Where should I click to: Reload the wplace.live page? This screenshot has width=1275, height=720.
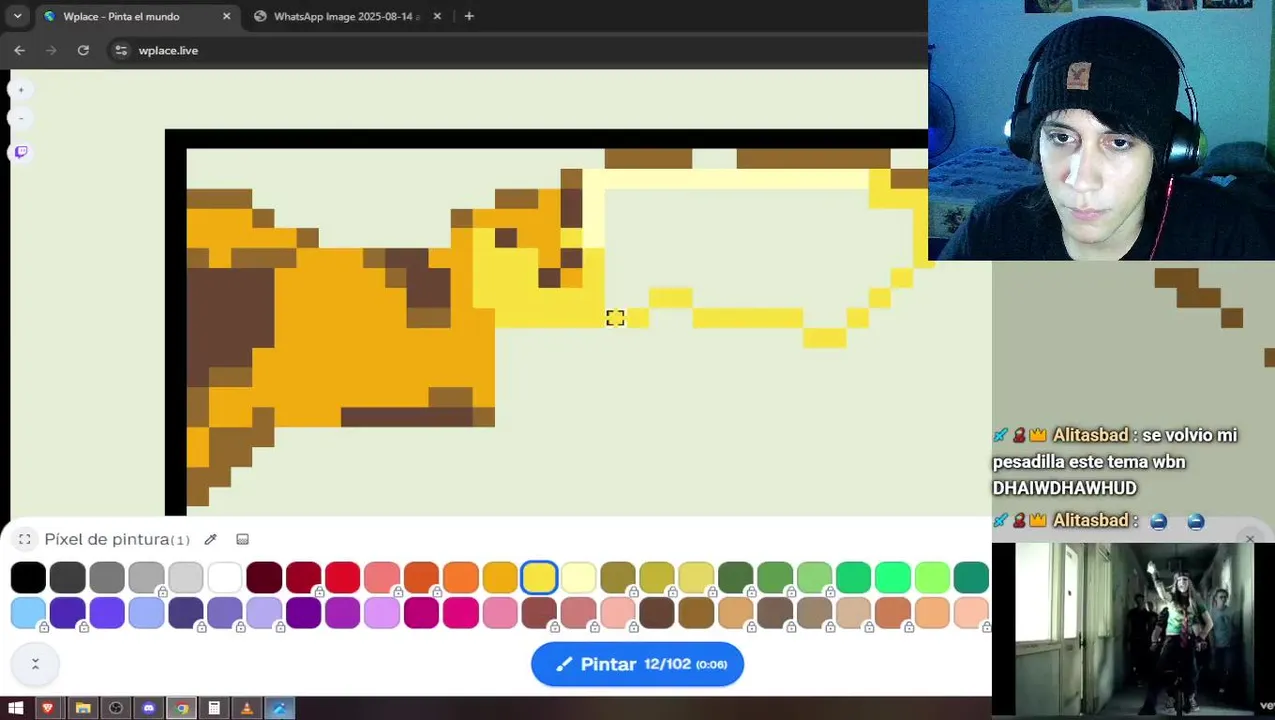pos(83,50)
